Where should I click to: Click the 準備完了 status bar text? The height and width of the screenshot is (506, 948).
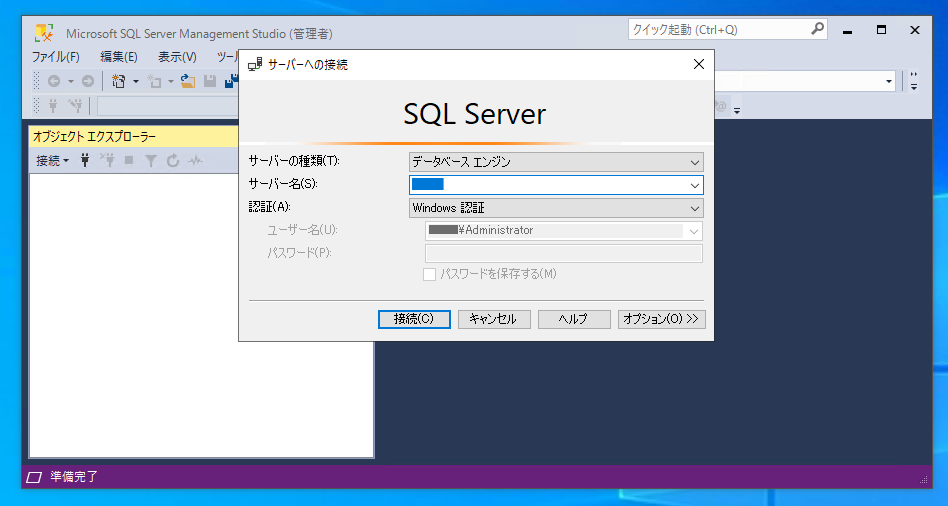74,477
